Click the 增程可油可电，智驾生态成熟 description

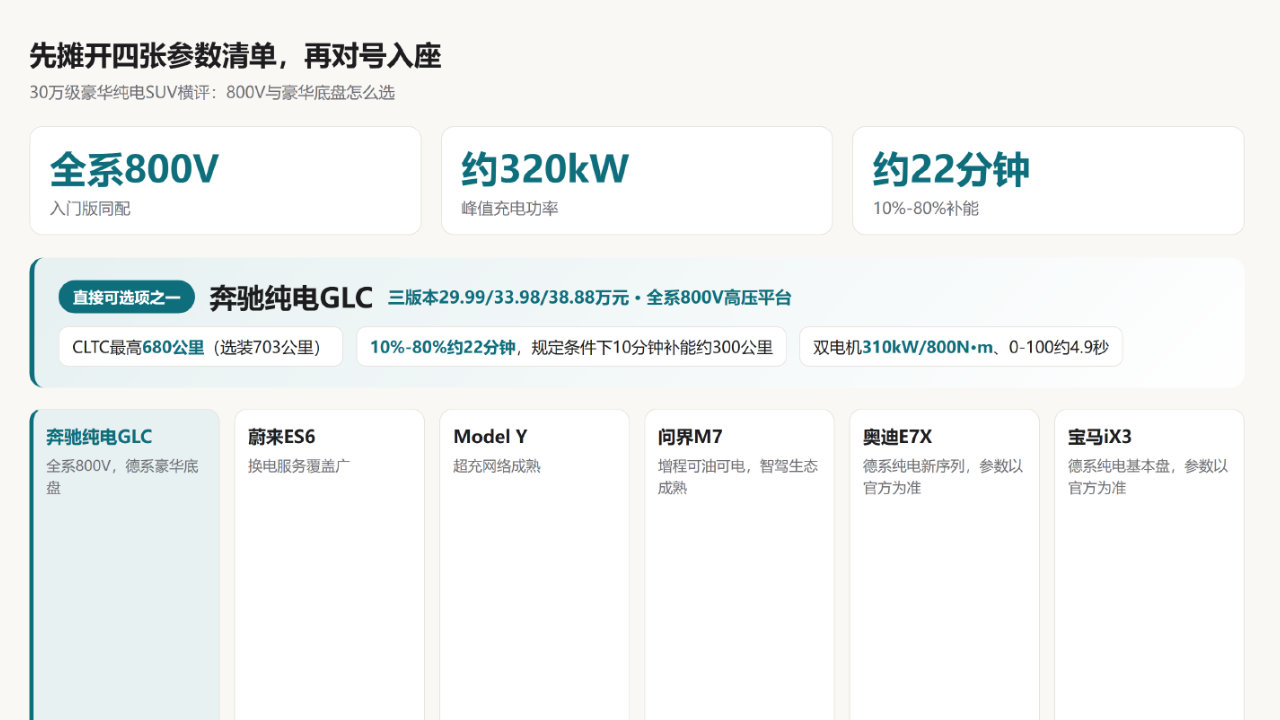point(738,477)
